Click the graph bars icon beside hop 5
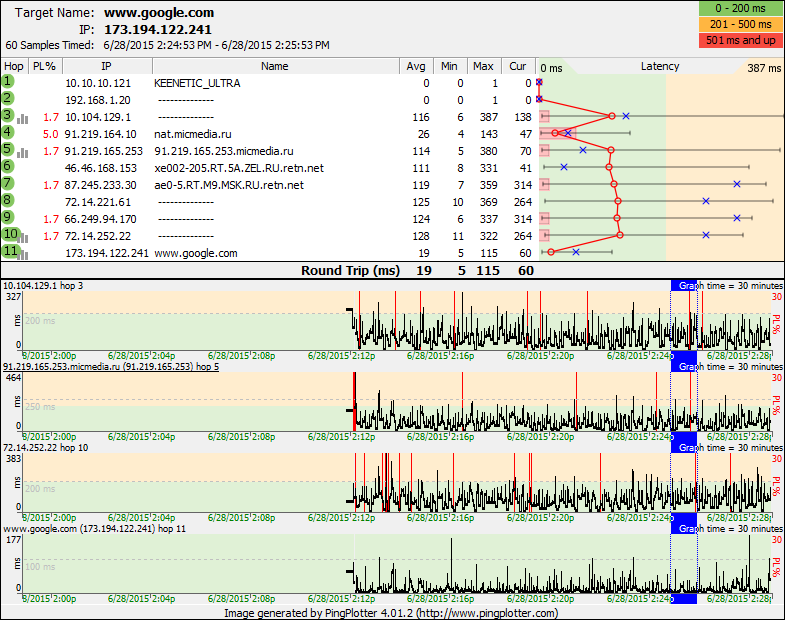The width and height of the screenshot is (785, 620). click(22, 152)
